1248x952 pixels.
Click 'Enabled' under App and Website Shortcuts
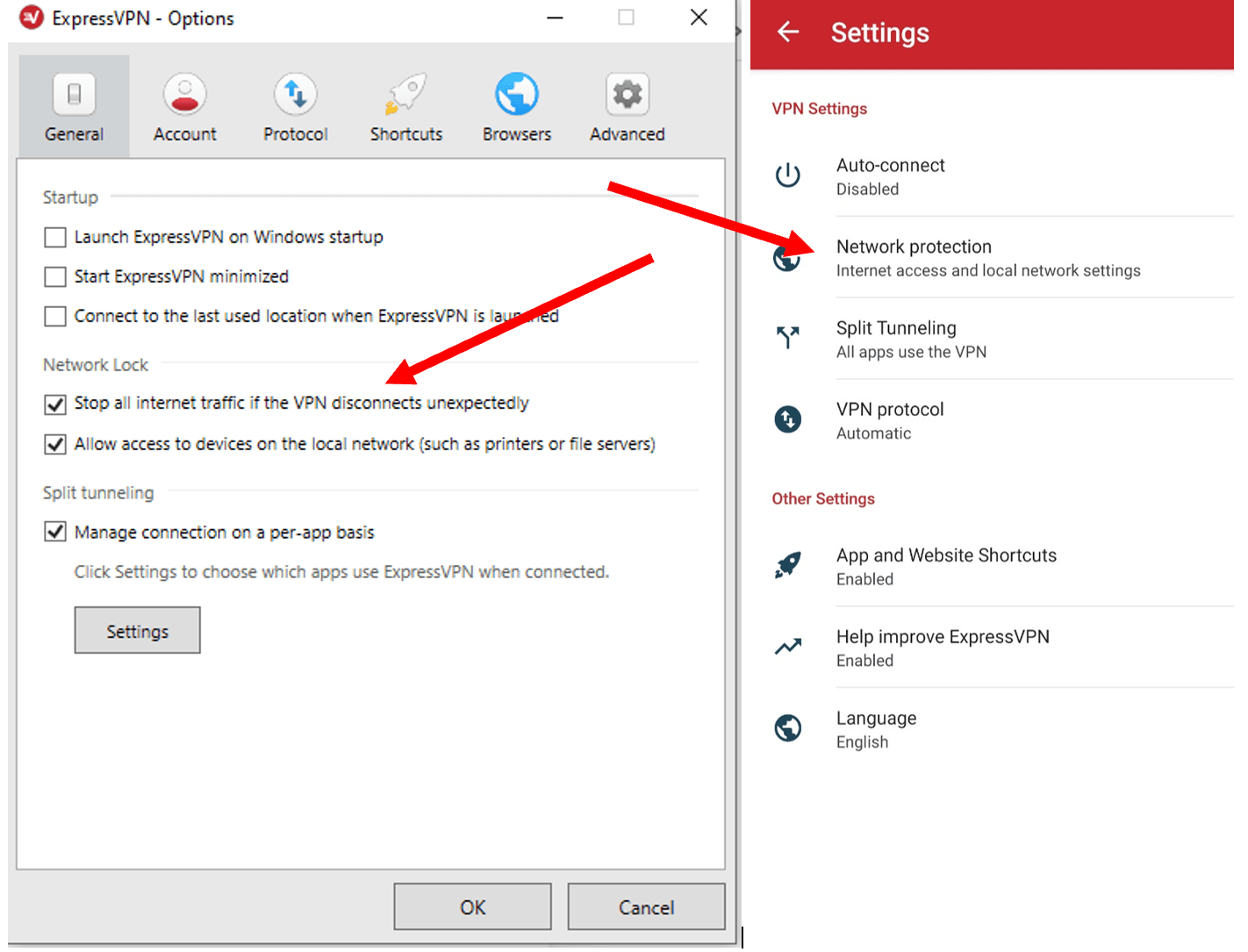(x=864, y=580)
